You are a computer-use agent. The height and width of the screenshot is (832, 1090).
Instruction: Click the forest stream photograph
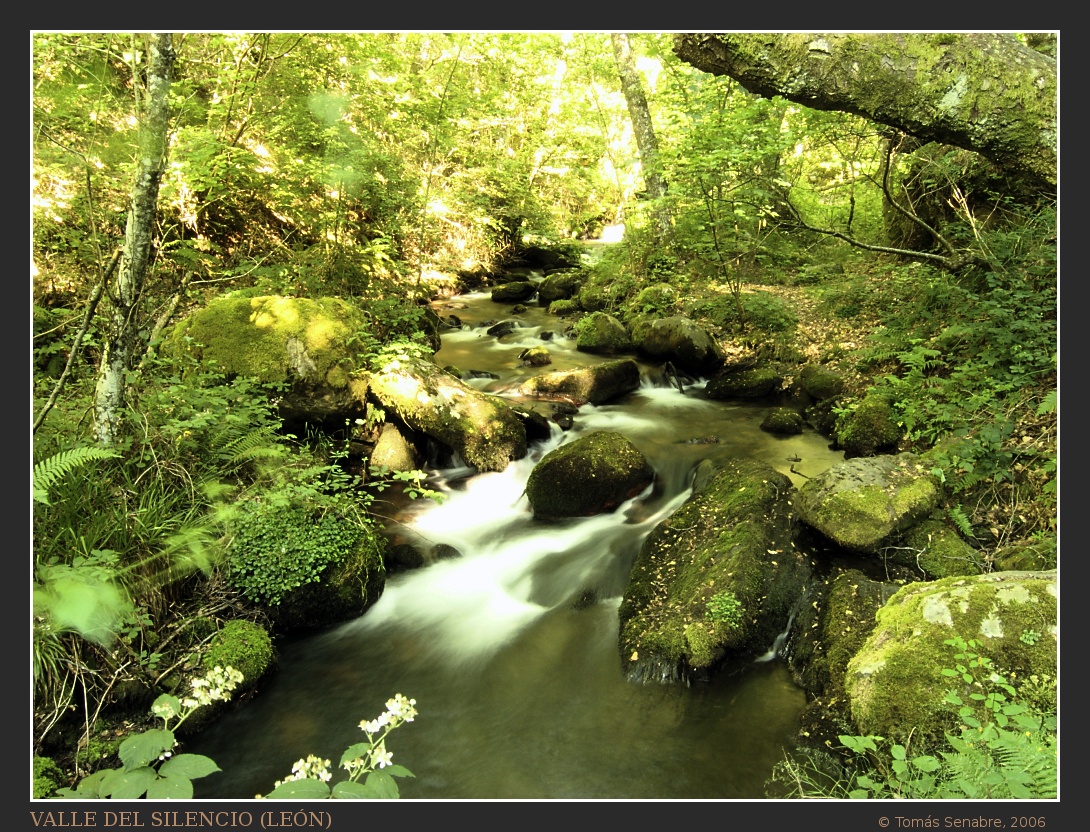click(x=545, y=416)
